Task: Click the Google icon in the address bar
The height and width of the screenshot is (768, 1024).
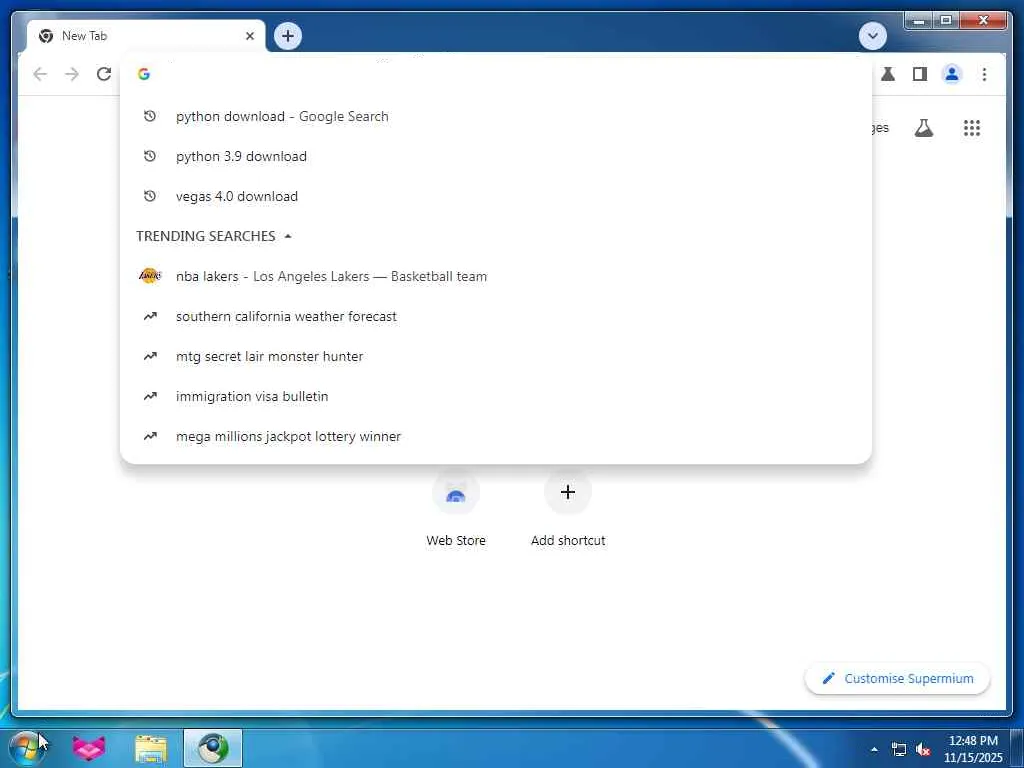Action: pyautogui.click(x=144, y=74)
